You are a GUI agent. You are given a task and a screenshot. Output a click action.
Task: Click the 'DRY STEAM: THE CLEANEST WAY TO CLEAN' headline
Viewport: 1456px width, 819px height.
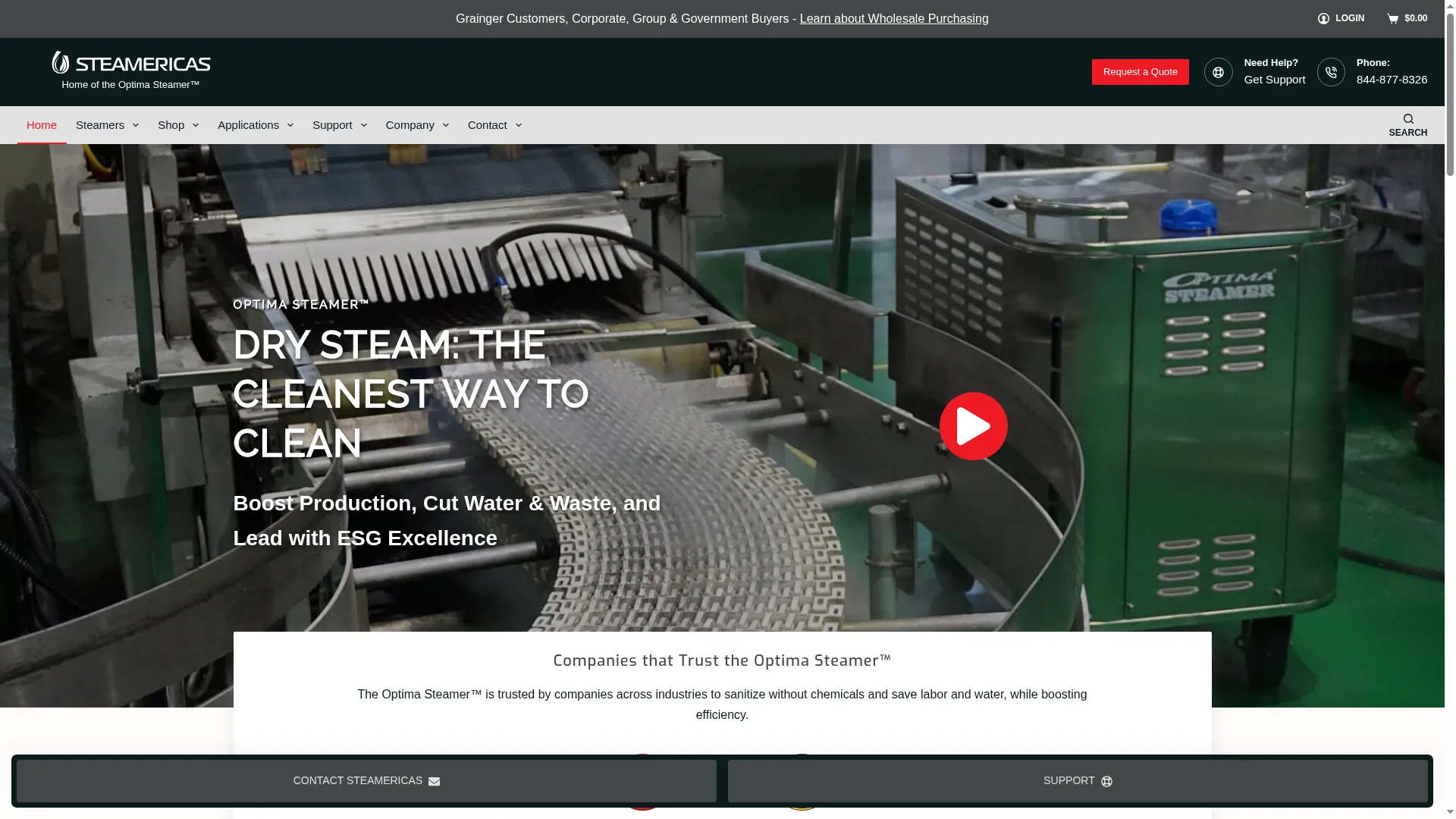(411, 394)
